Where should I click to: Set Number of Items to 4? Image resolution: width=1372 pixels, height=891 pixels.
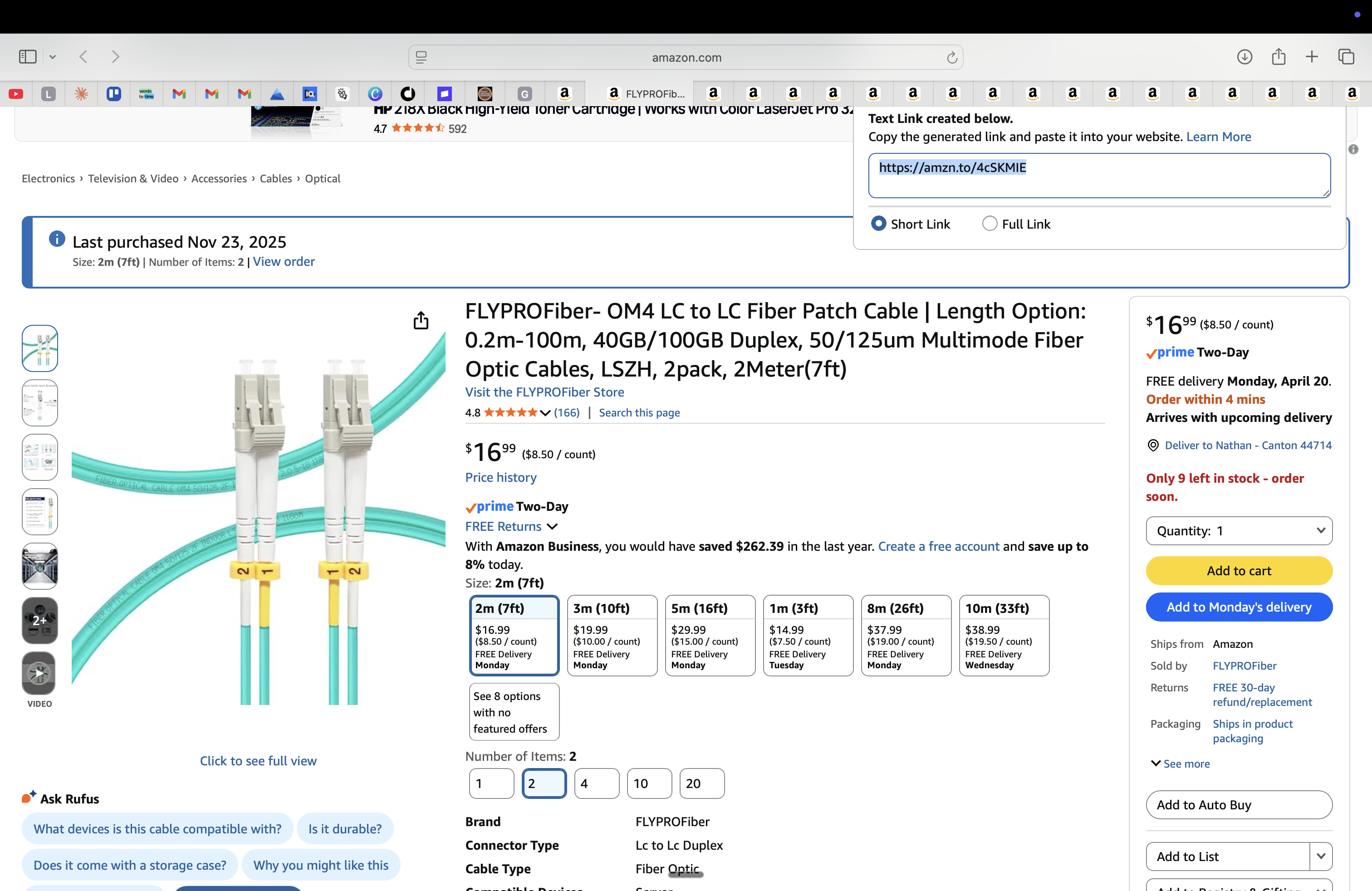point(597,783)
